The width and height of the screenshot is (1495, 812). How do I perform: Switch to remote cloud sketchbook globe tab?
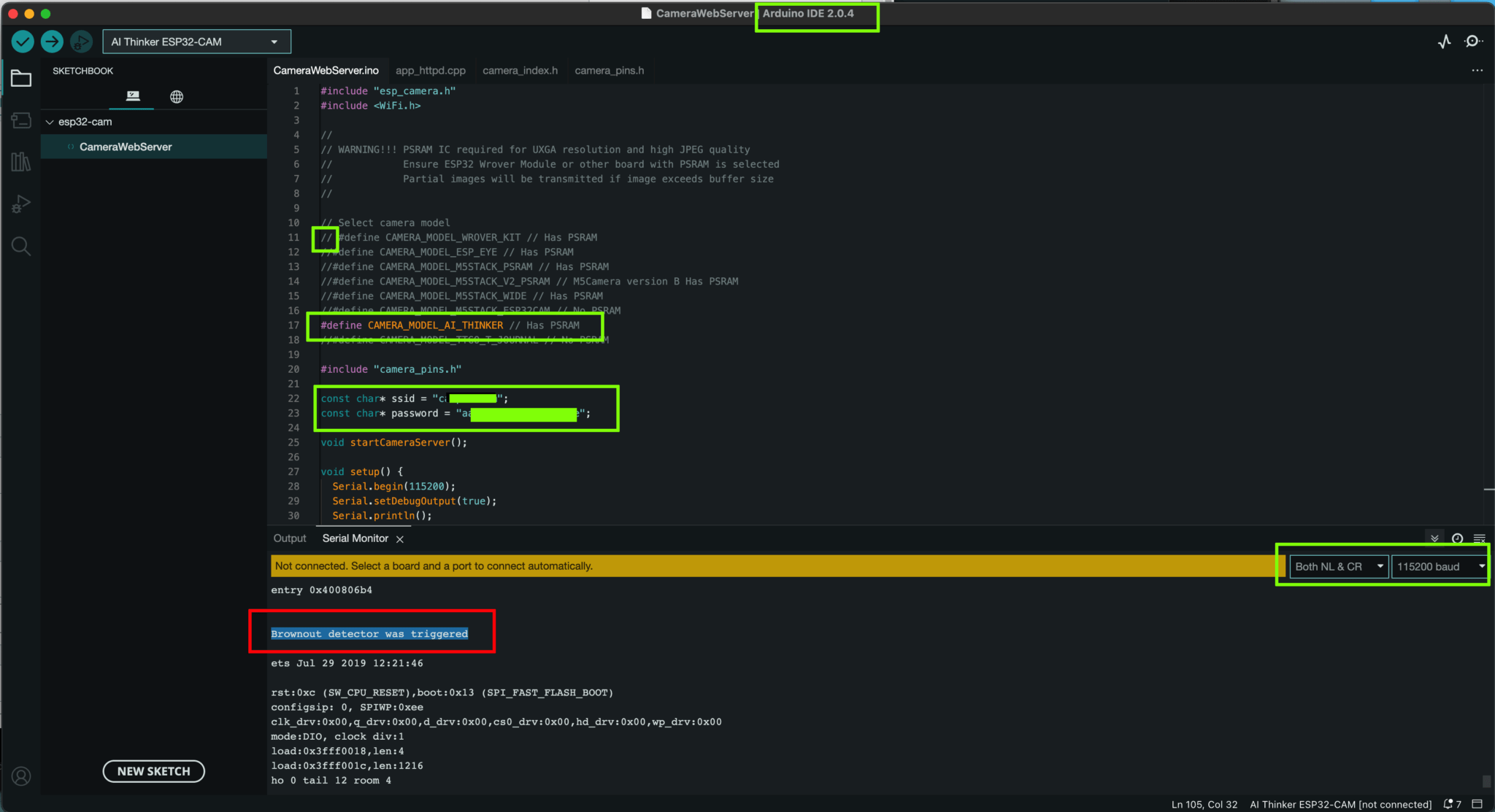click(177, 96)
